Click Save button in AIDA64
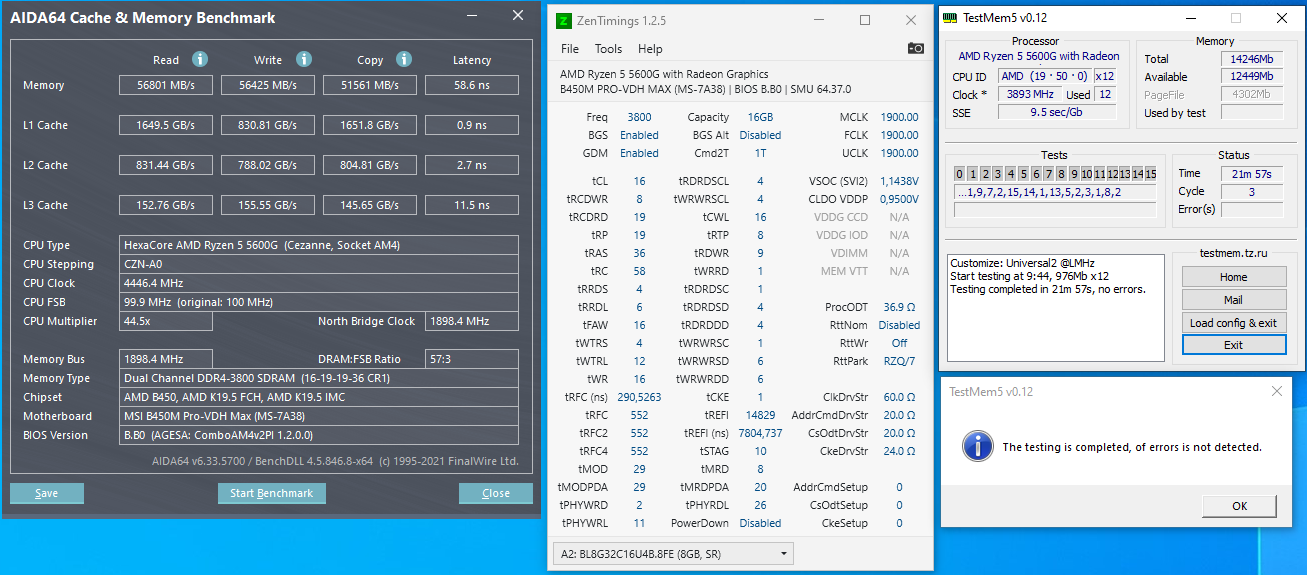Screen dimensions: 1307x575 [x=47, y=493]
